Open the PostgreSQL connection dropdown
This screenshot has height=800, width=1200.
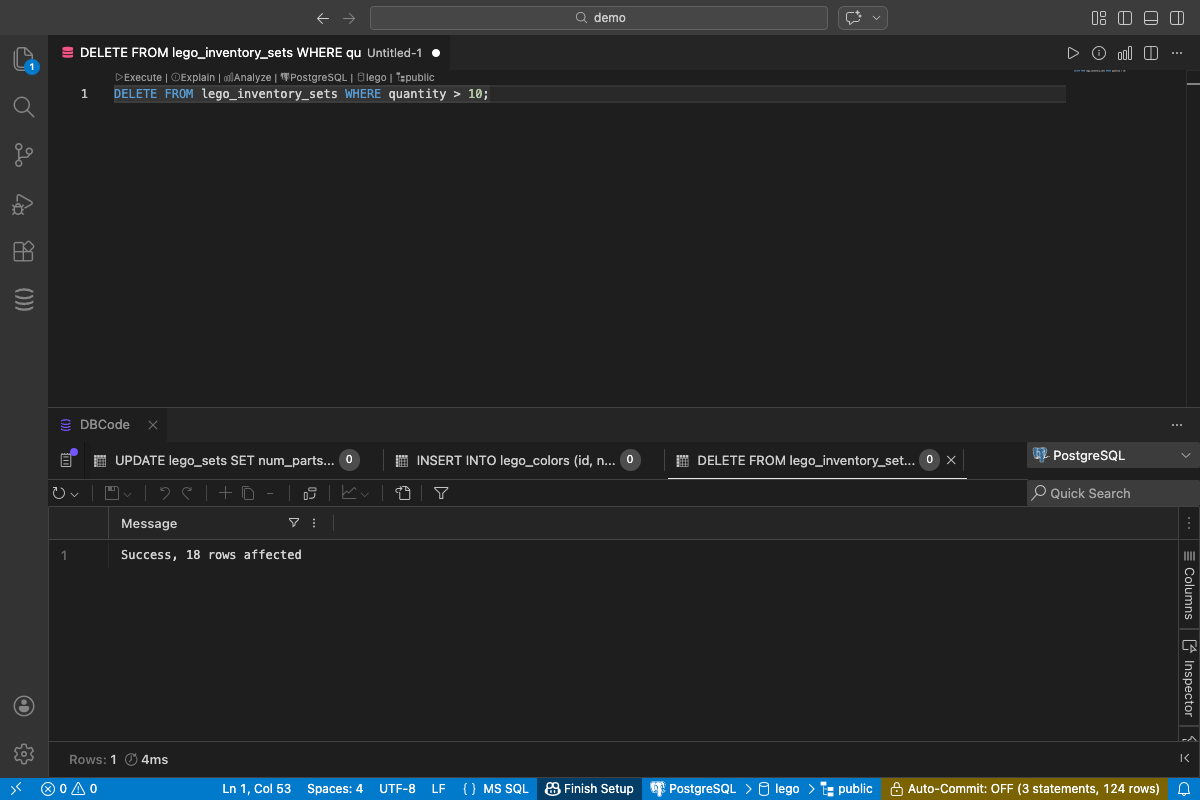click(x=1112, y=455)
